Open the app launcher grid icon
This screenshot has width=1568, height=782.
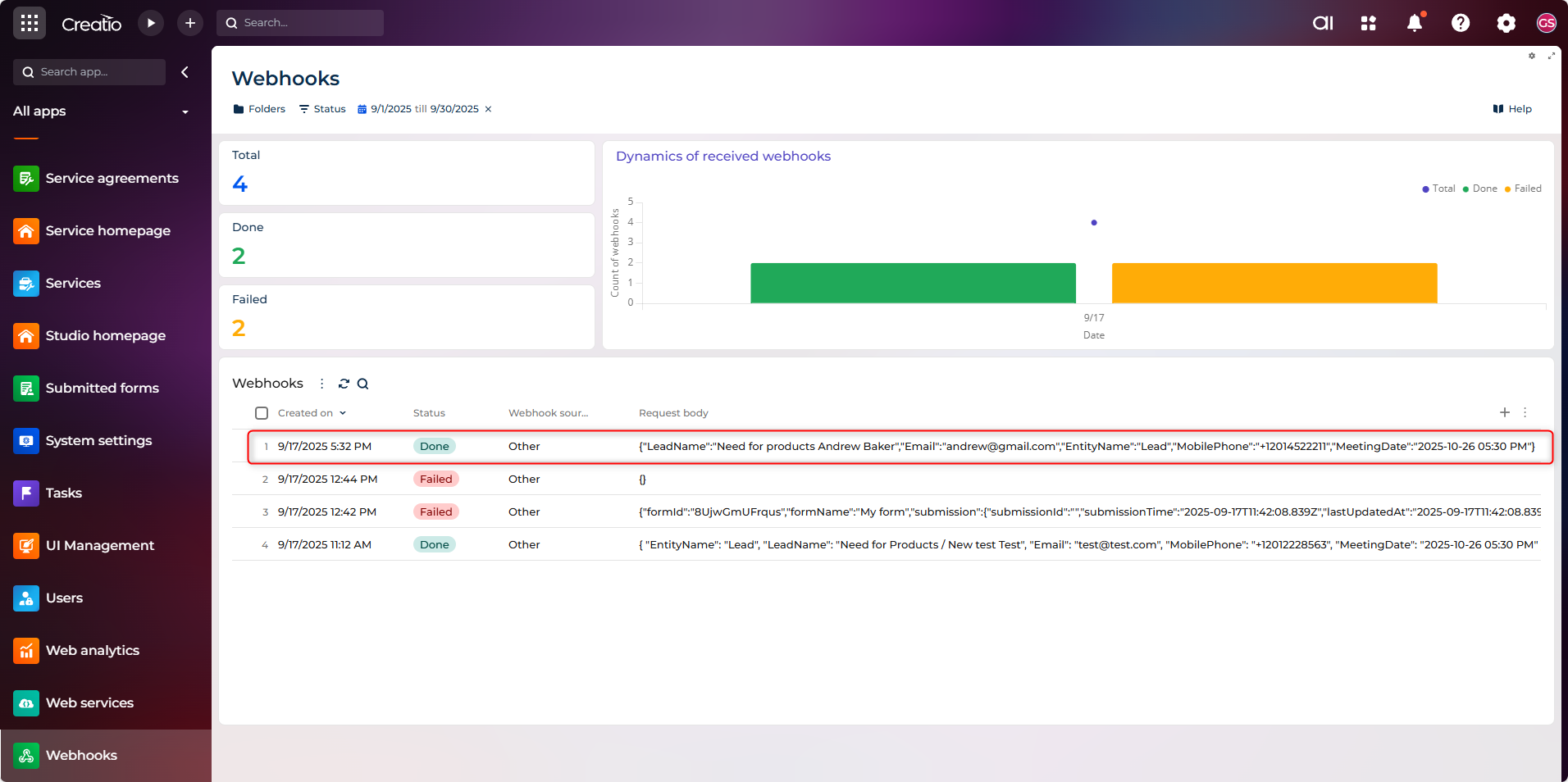(30, 23)
